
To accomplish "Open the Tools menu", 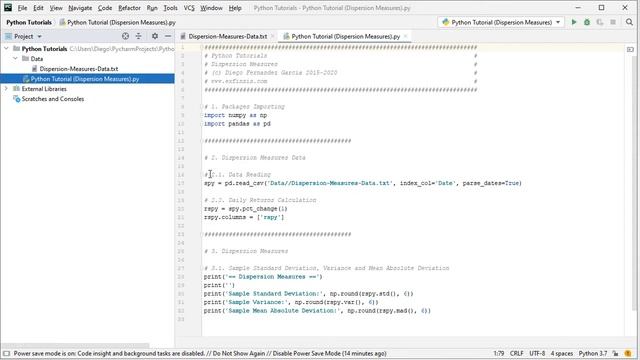I will point(170,8).
